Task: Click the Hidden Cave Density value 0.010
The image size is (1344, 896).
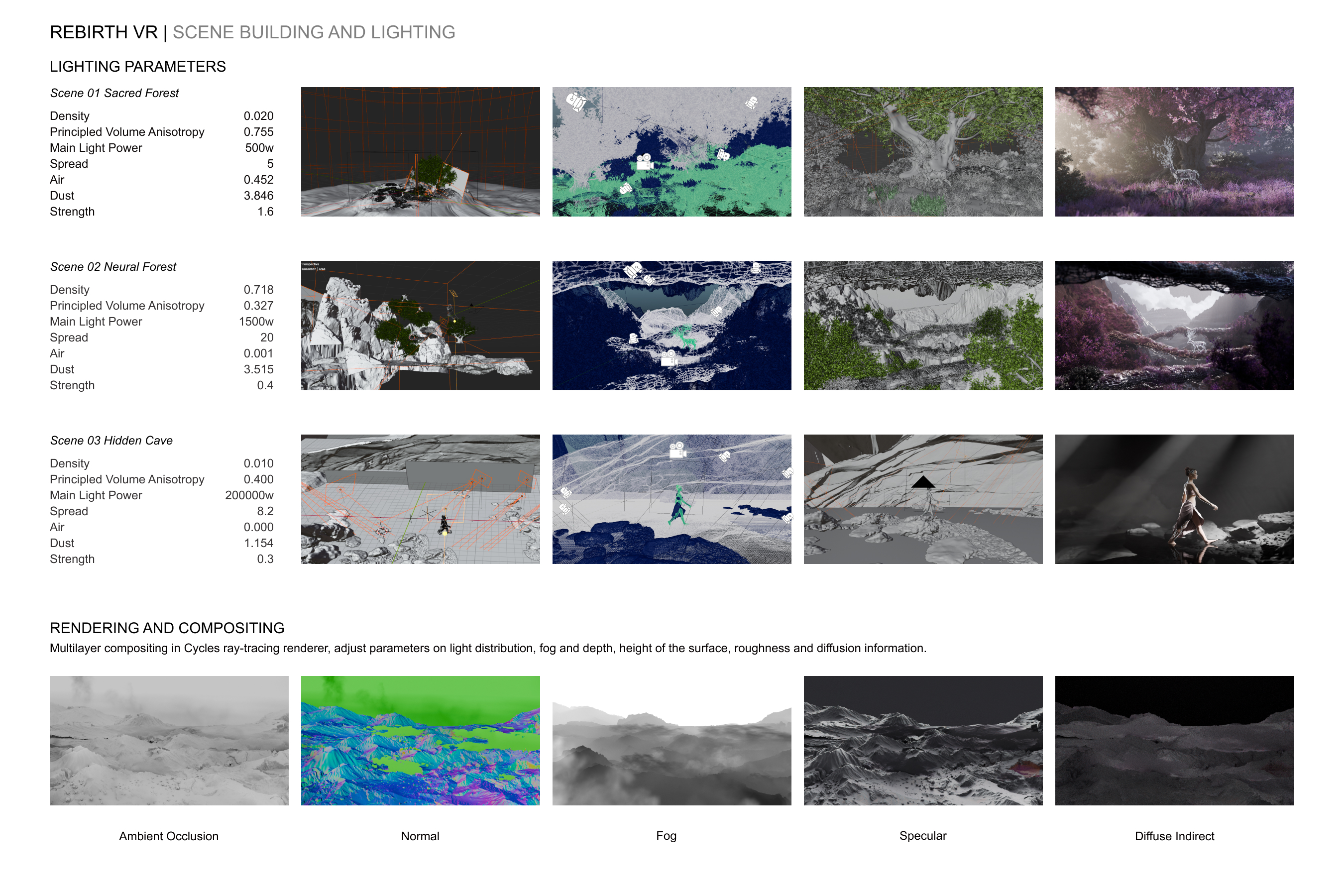Action: (x=258, y=463)
